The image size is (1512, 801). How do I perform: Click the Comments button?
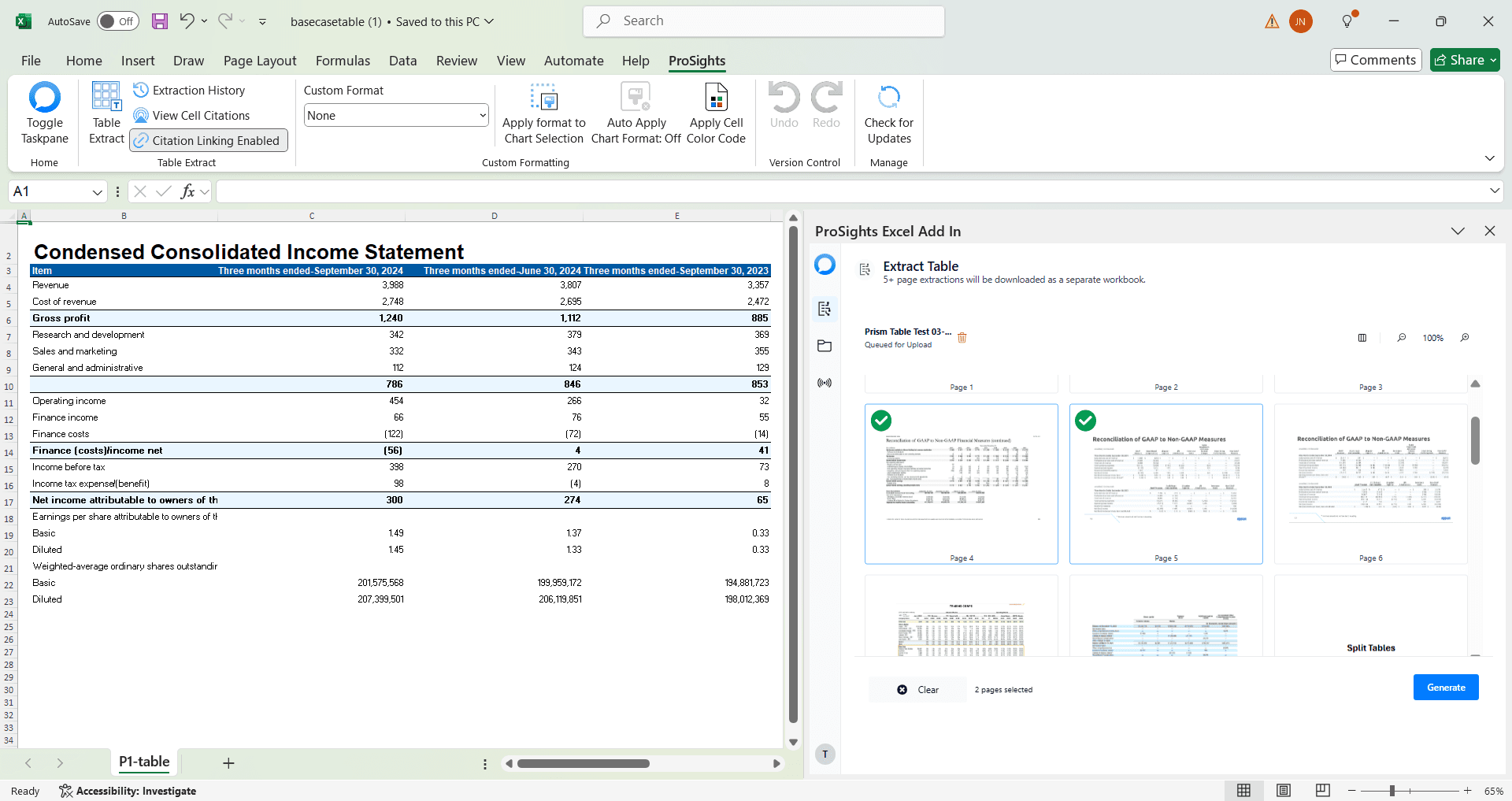click(x=1376, y=60)
